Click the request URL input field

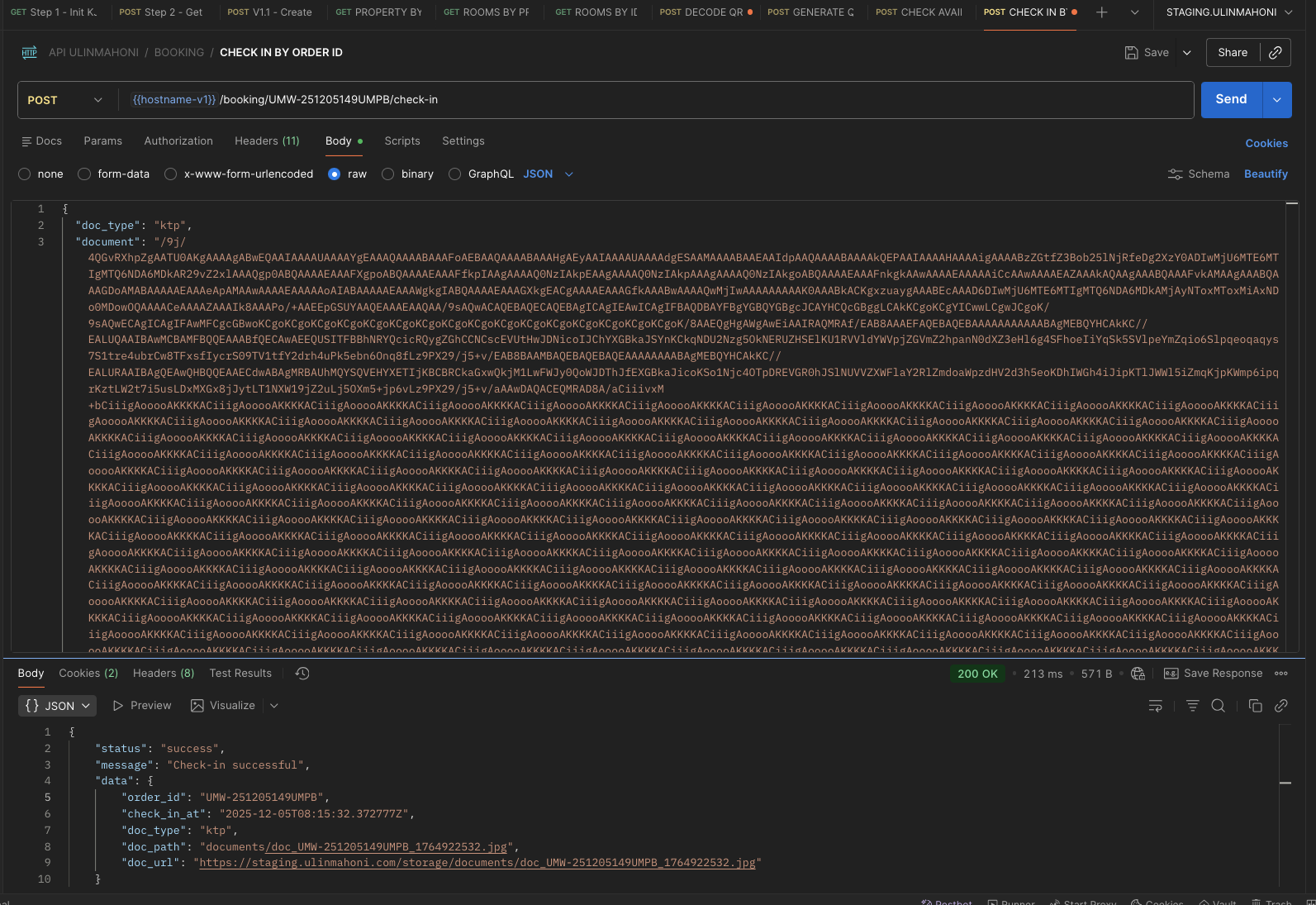661,100
